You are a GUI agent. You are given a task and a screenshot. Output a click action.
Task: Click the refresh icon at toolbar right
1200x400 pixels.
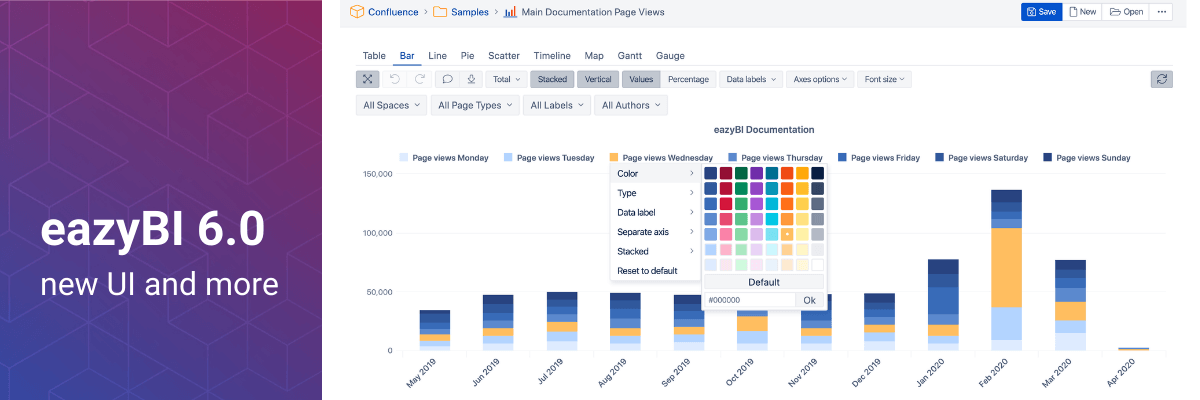[x=1161, y=79]
